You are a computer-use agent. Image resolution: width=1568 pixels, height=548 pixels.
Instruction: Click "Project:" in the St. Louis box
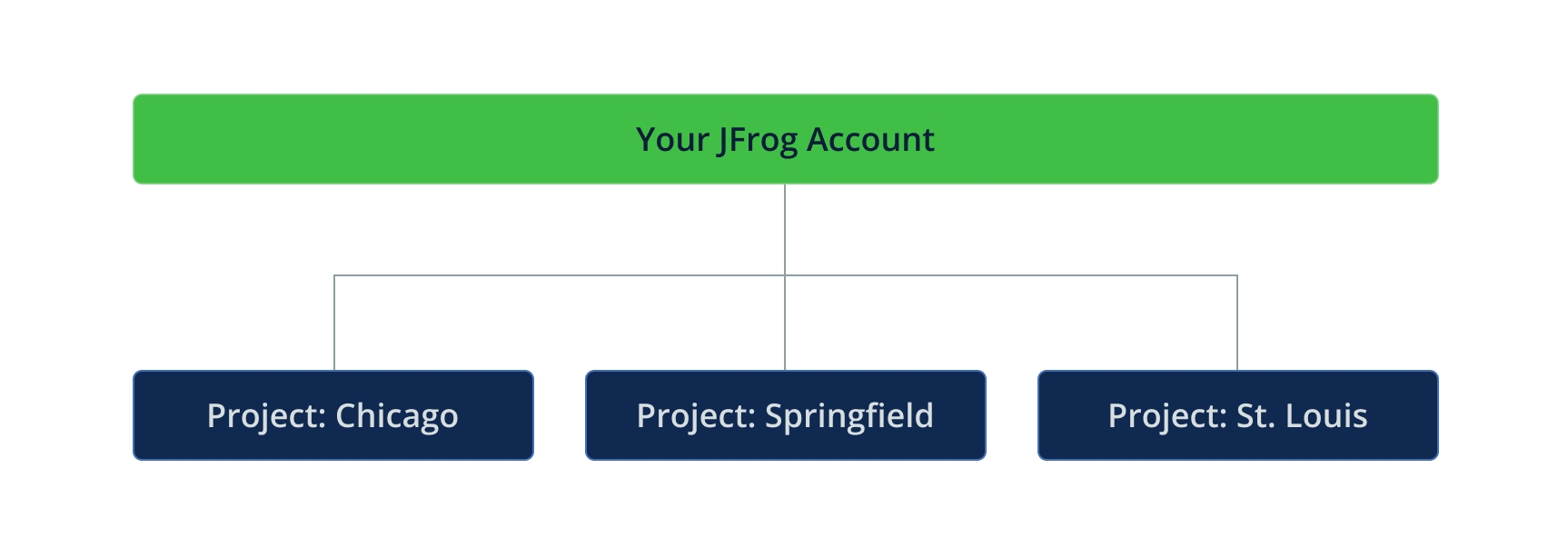coord(1167,416)
